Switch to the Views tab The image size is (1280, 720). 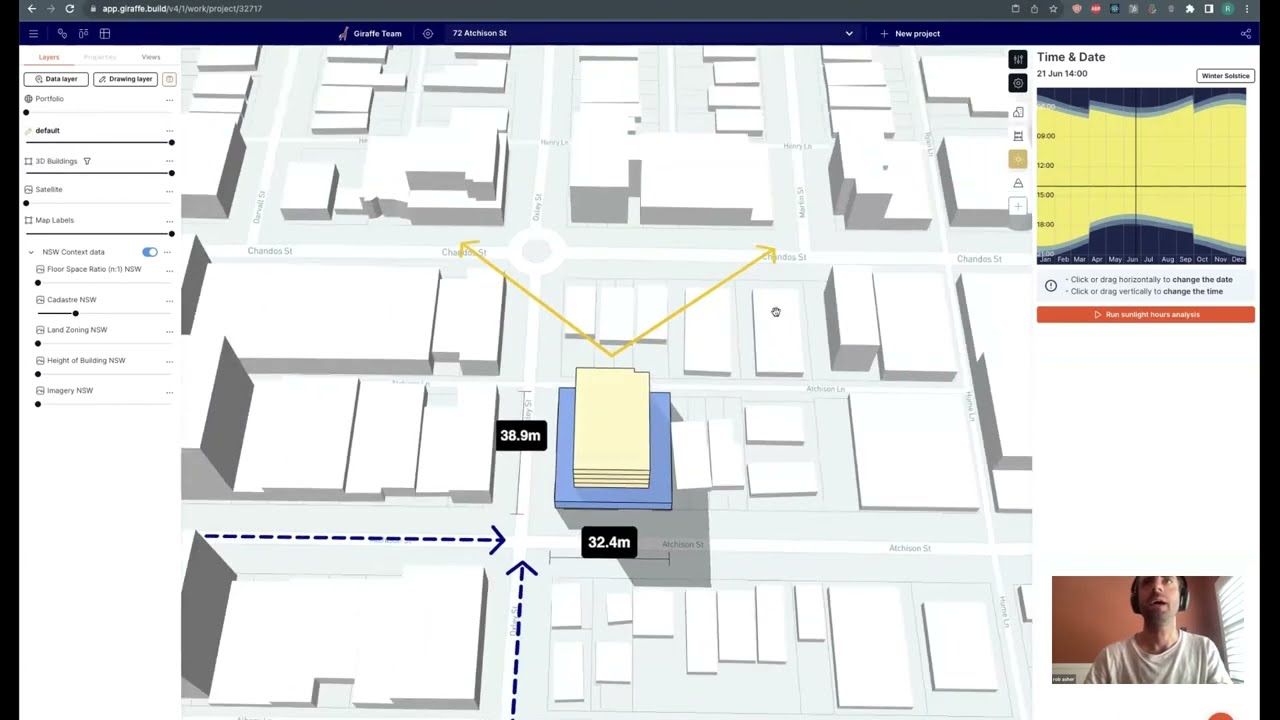click(151, 57)
